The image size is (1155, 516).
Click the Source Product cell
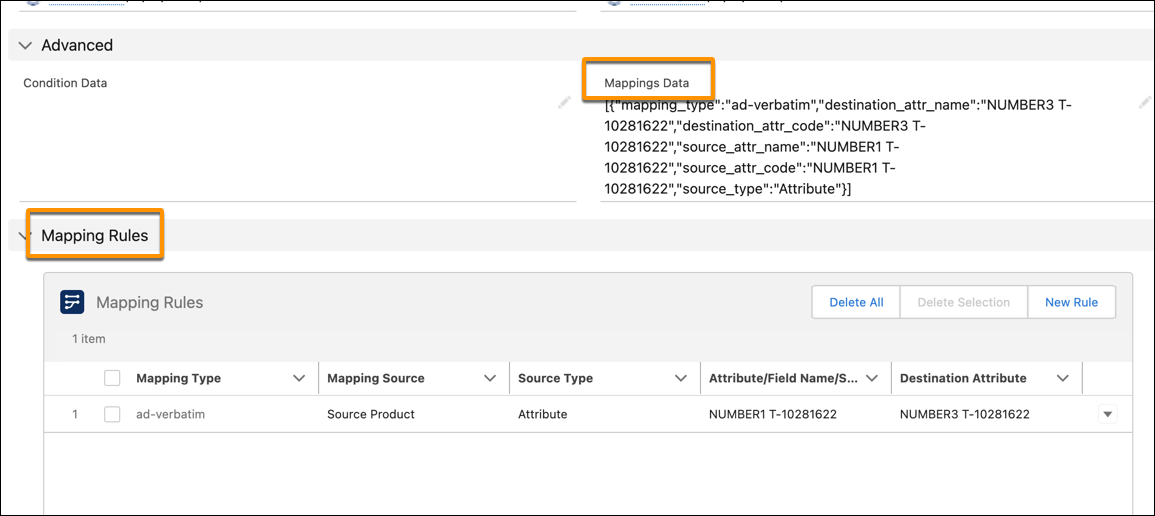click(x=370, y=414)
